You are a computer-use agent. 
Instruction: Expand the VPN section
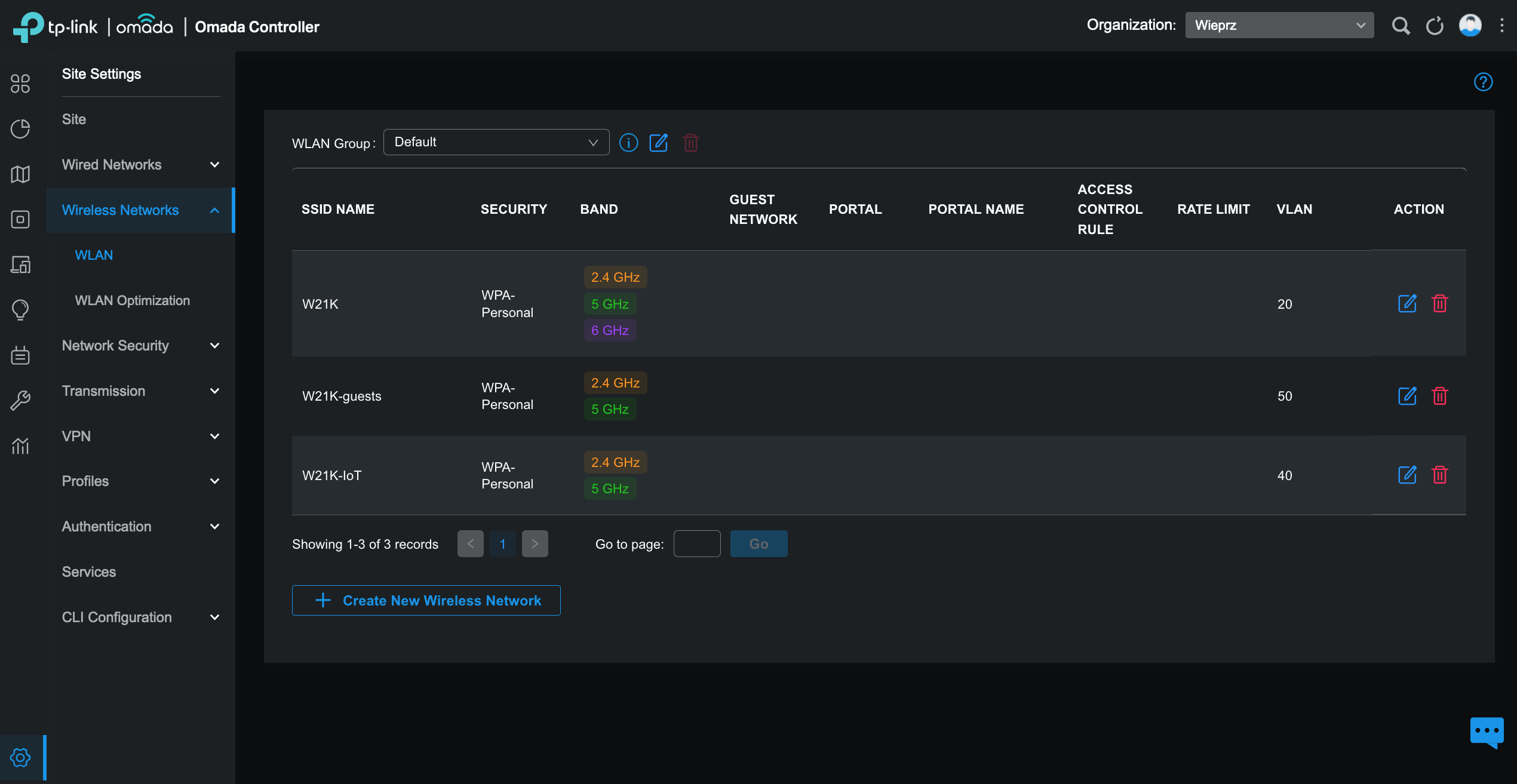141,436
